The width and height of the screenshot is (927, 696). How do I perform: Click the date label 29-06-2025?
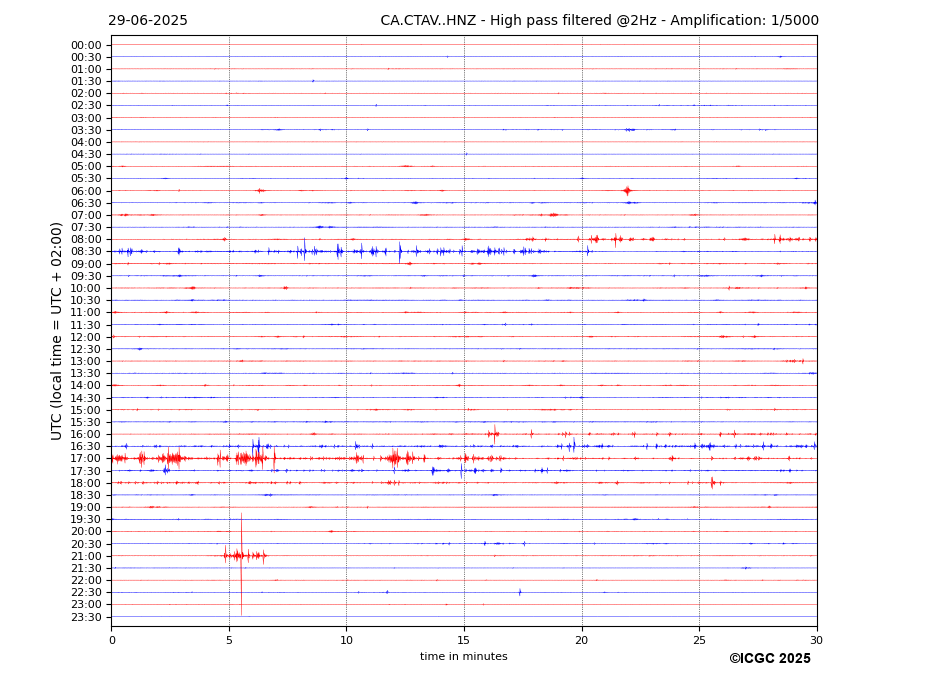tap(148, 21)
